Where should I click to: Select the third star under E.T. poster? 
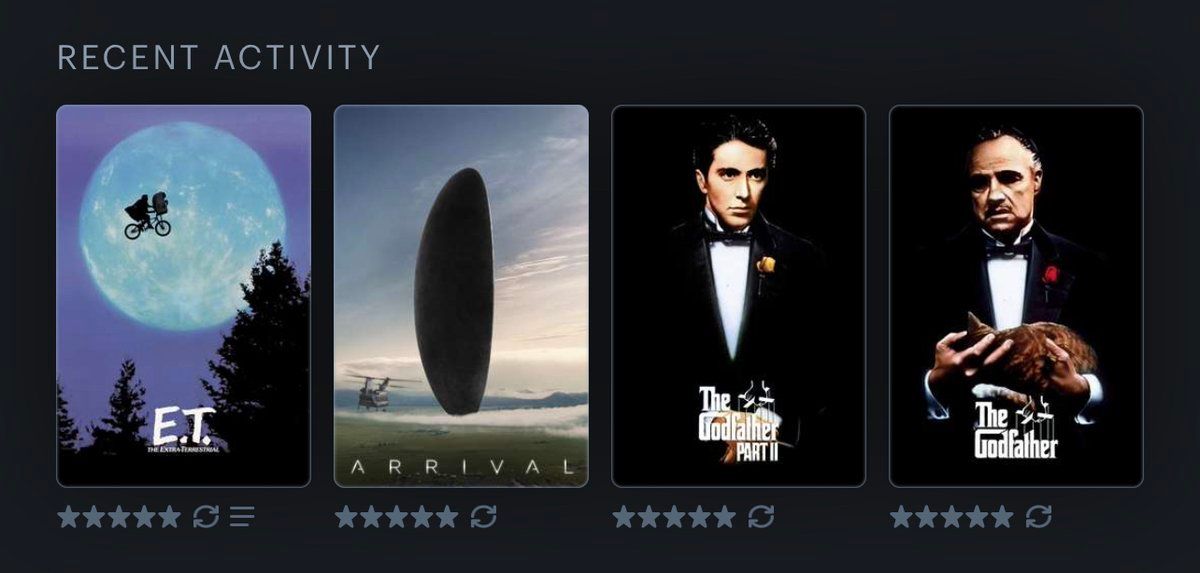tap(119, 516)
